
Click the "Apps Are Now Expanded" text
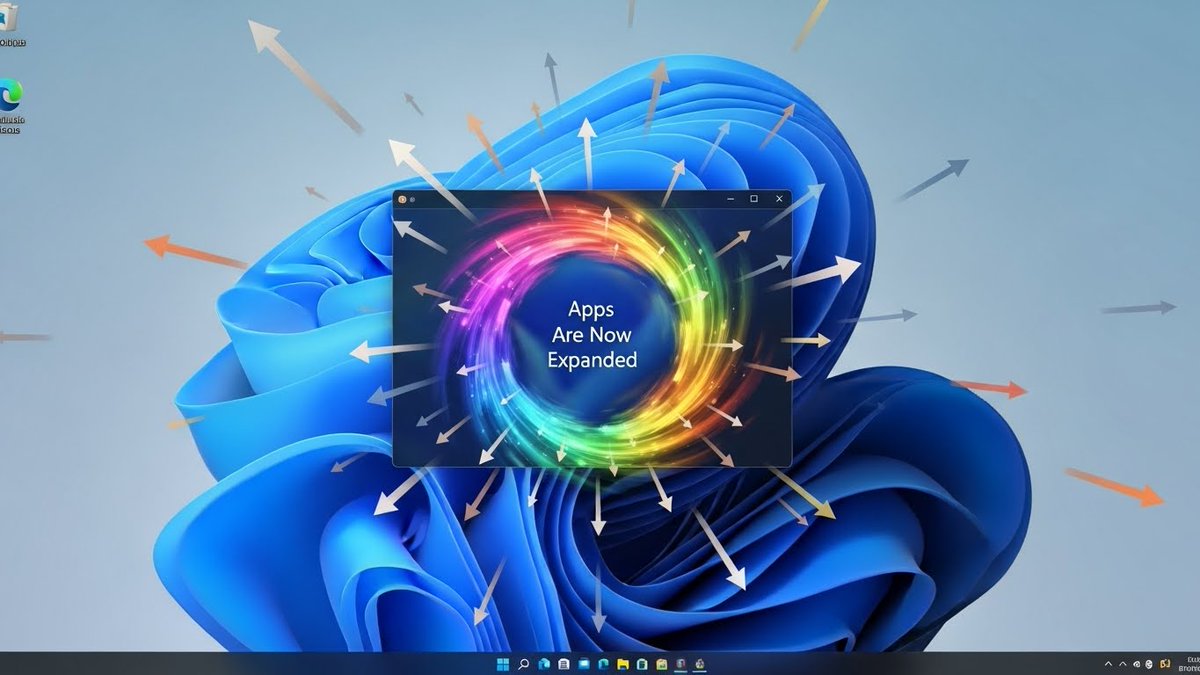591,335
